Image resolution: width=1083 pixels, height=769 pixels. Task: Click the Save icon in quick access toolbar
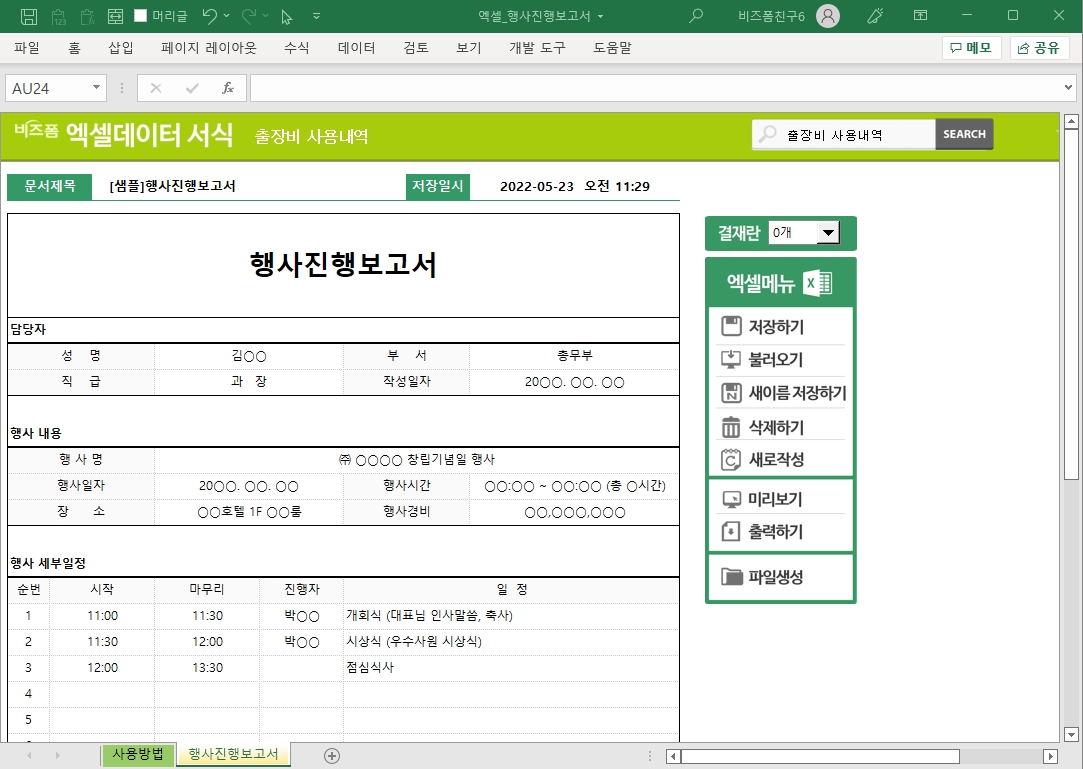(29, 16)
